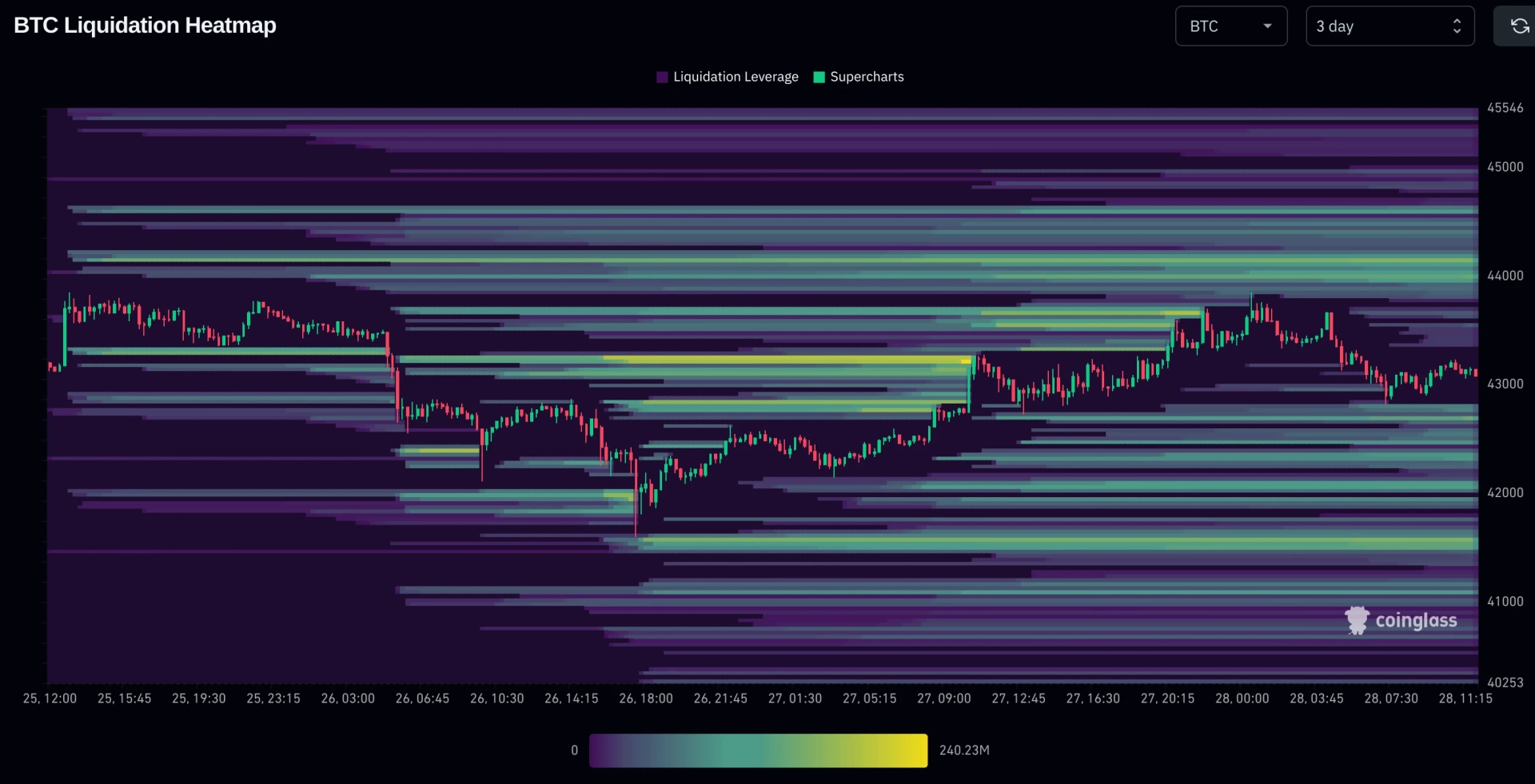Click the 42000 price axis label

coord(1505,493)
